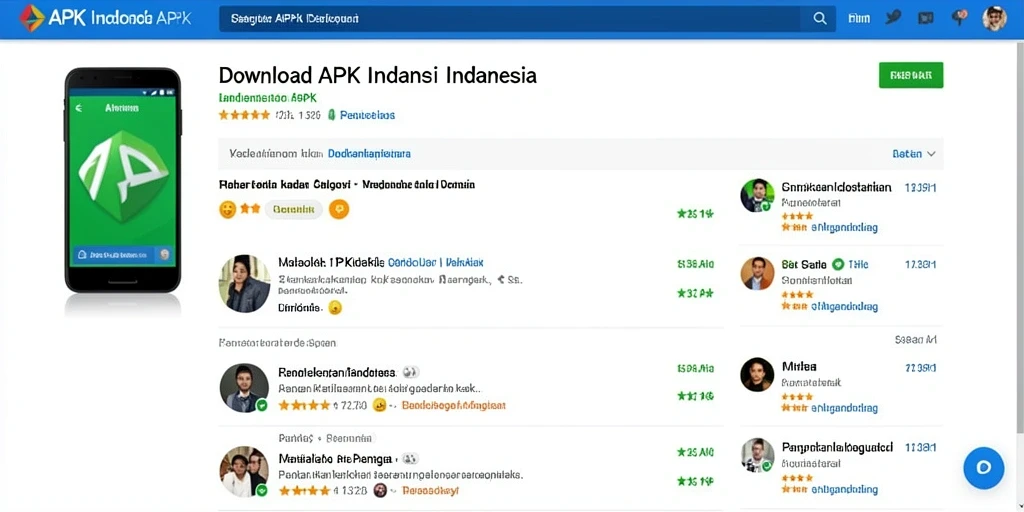1024x512 pixels.
Task: Open the green Landienneitoo A9PK link
Action: [x=268, y=98]
